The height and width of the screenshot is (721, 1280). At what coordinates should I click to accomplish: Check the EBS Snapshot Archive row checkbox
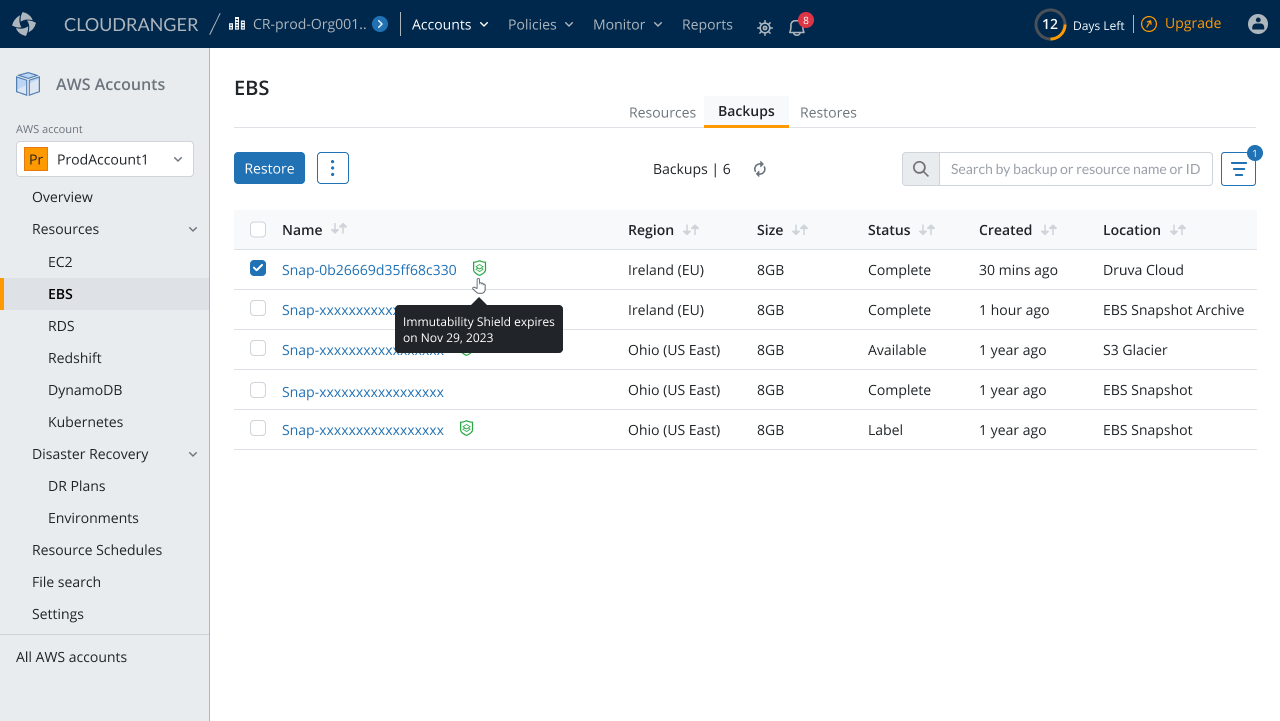click(258, 308)
